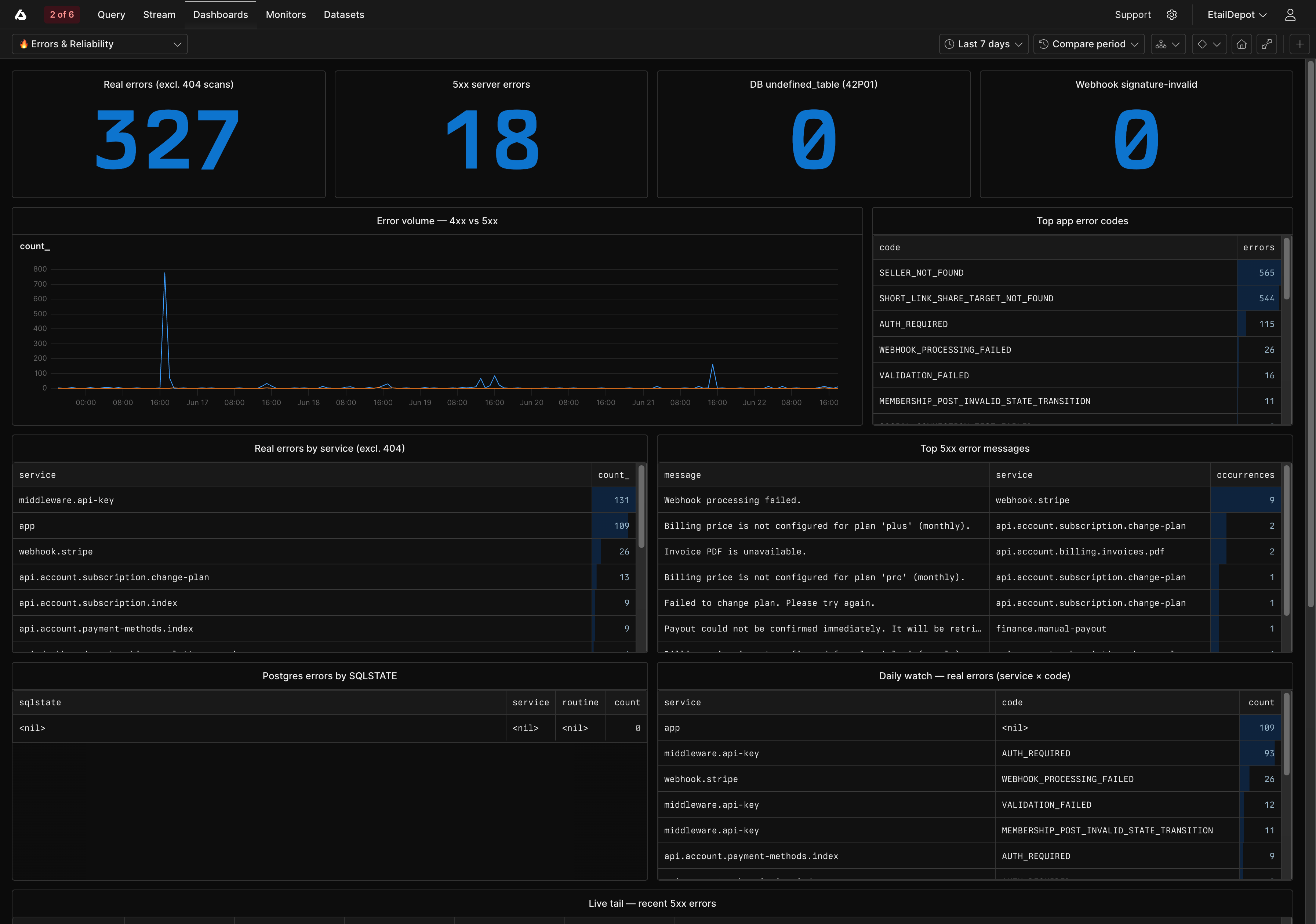The height and width of the screenshot is (924, 1316).
Task: Select the Dashboards tab
Action: tap(221, 15)
